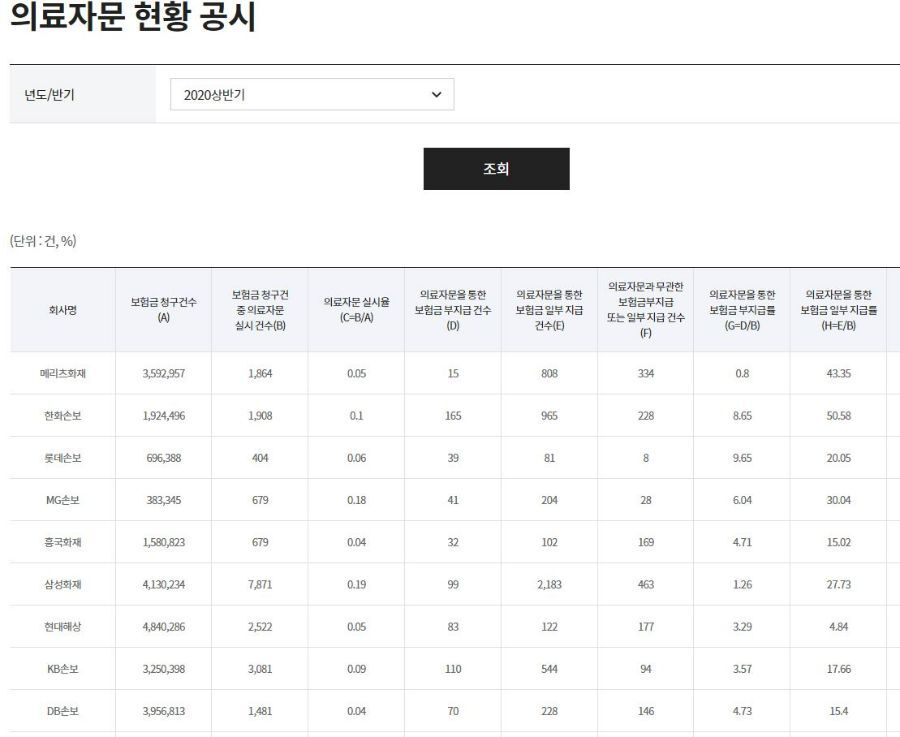Screen dimensions: 900x737
Task: Click the value 808 in 메리츠화재 row
Action: [549, 374]
